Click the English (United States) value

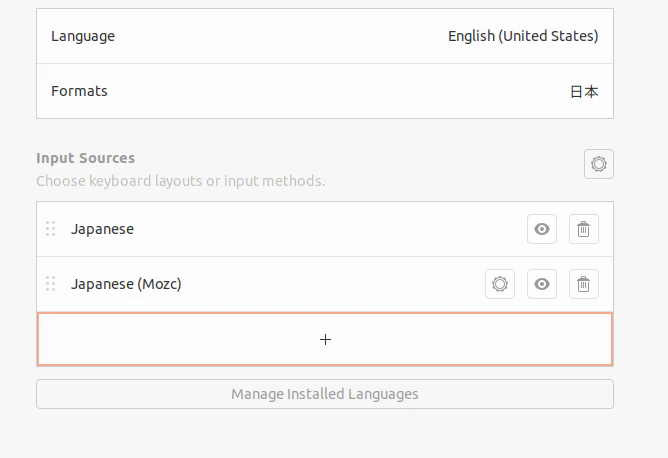[523, 36]
